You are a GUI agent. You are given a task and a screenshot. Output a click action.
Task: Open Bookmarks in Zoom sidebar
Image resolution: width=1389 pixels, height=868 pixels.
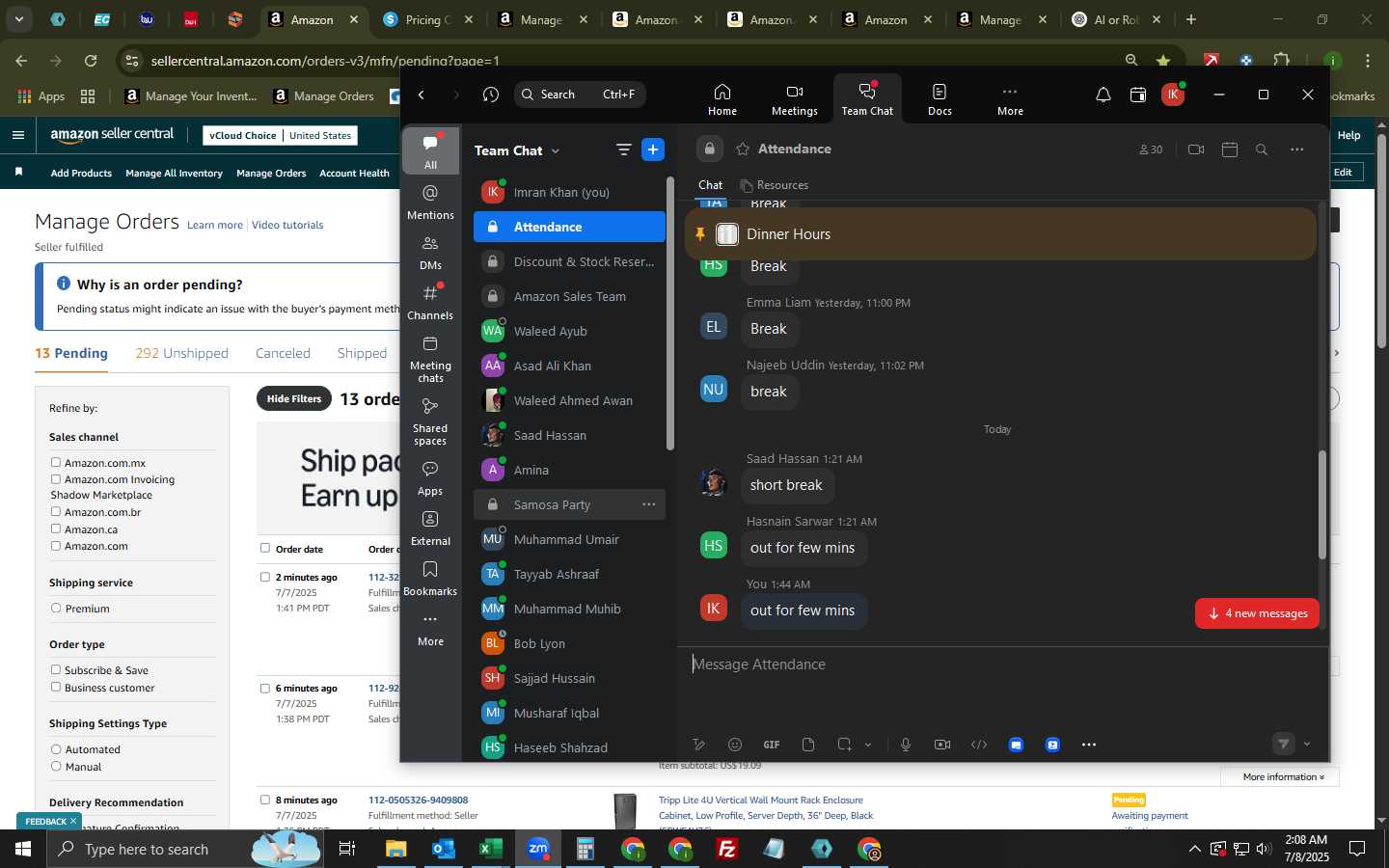[430, 579]
